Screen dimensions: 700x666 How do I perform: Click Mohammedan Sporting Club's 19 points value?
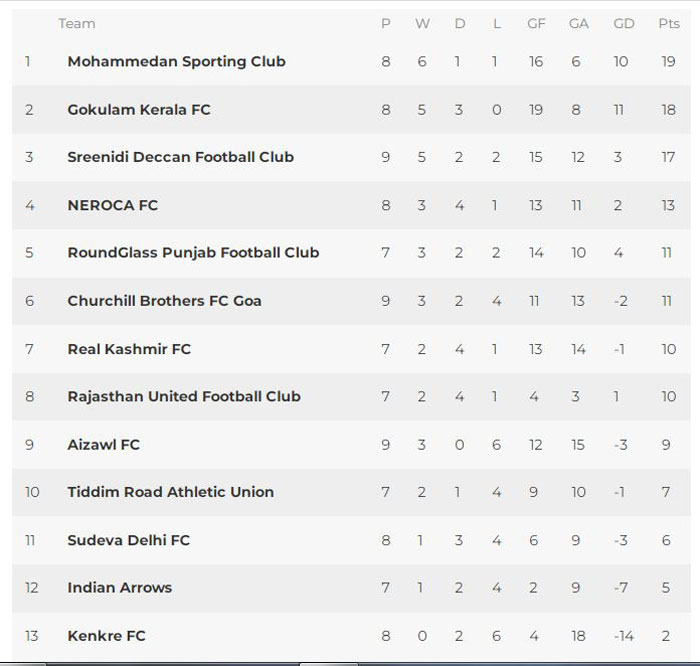point(668,61)
